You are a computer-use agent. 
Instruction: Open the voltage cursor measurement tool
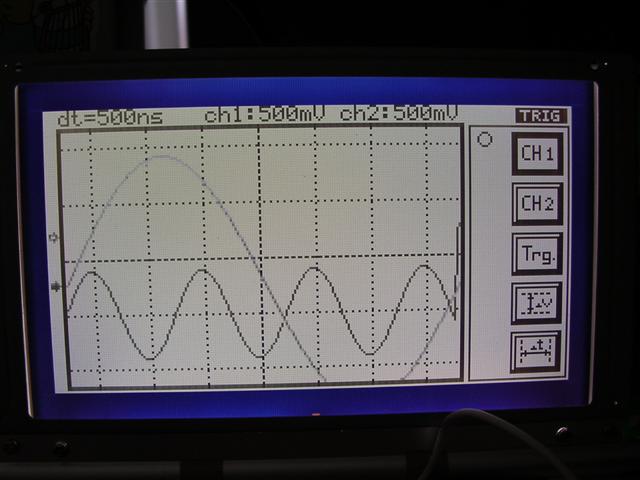point(537,303)
